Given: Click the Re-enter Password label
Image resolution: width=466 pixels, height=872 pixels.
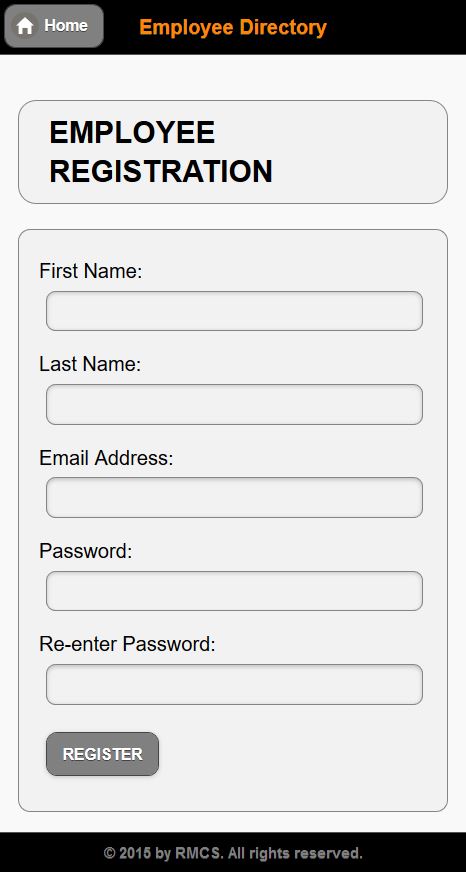Looking at the screenshot, I should [127, 645].
